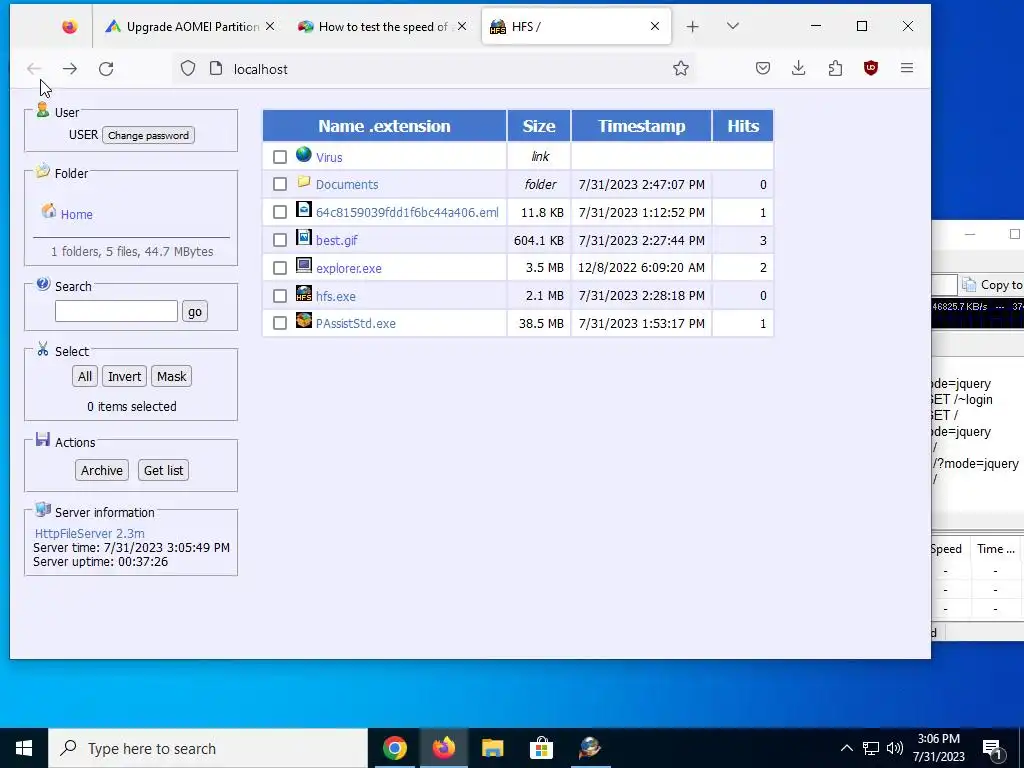Screen dimensions: 1024x768
Task: Open the extensions puzzle icon
Action: (x=835, y=68)
